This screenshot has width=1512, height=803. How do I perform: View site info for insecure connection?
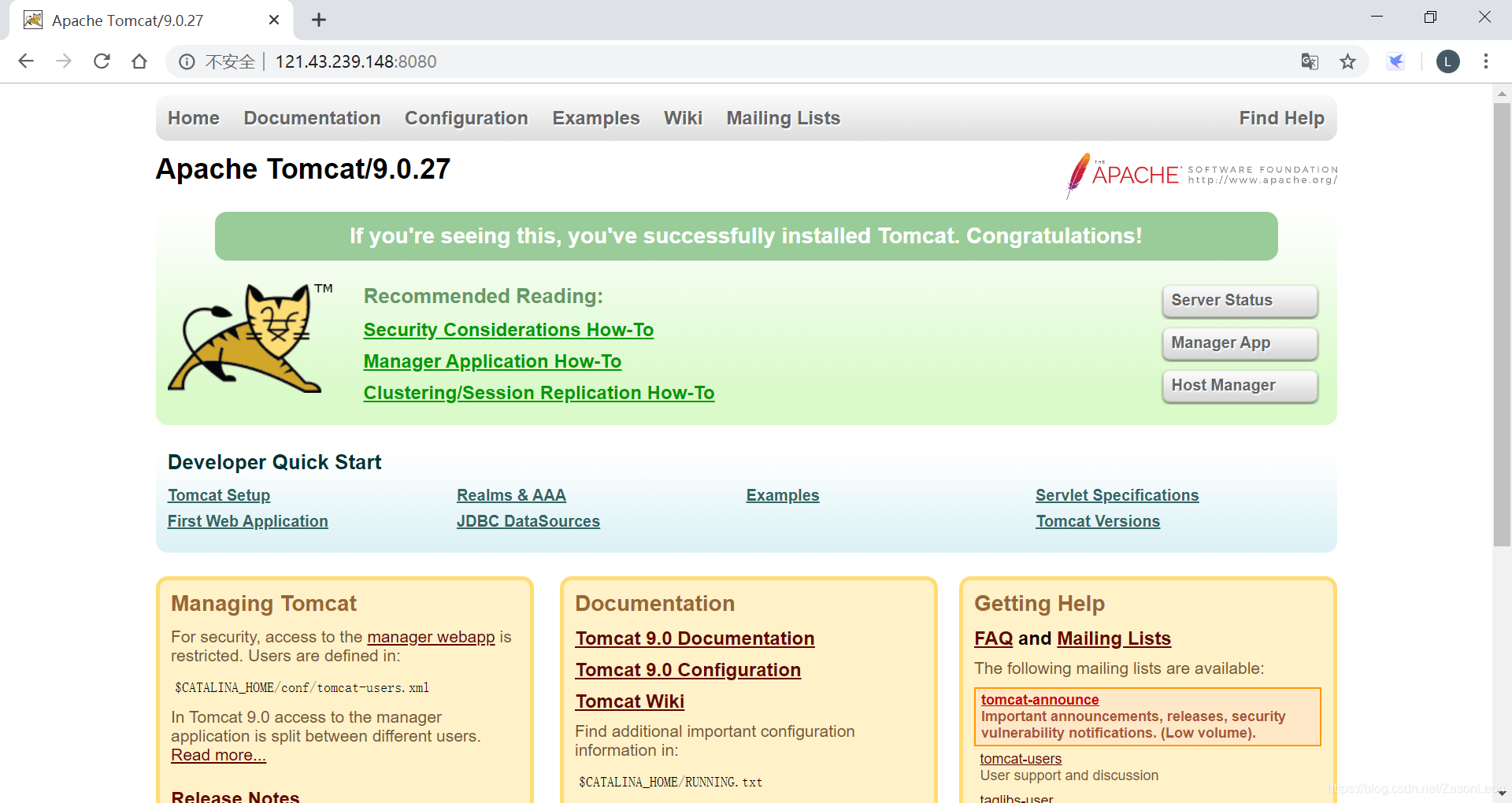[187, 61]
